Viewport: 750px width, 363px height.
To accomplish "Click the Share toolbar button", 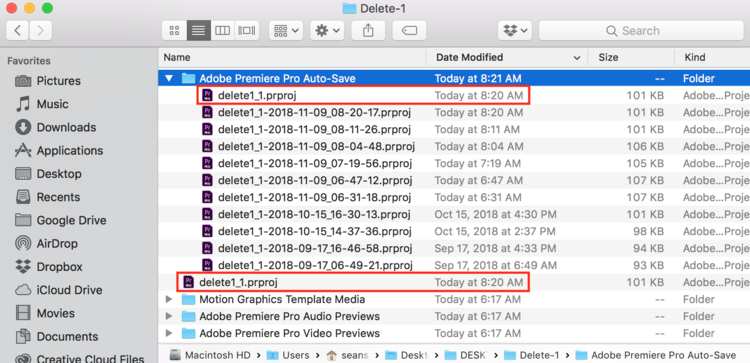I will (x=368, y=31).
